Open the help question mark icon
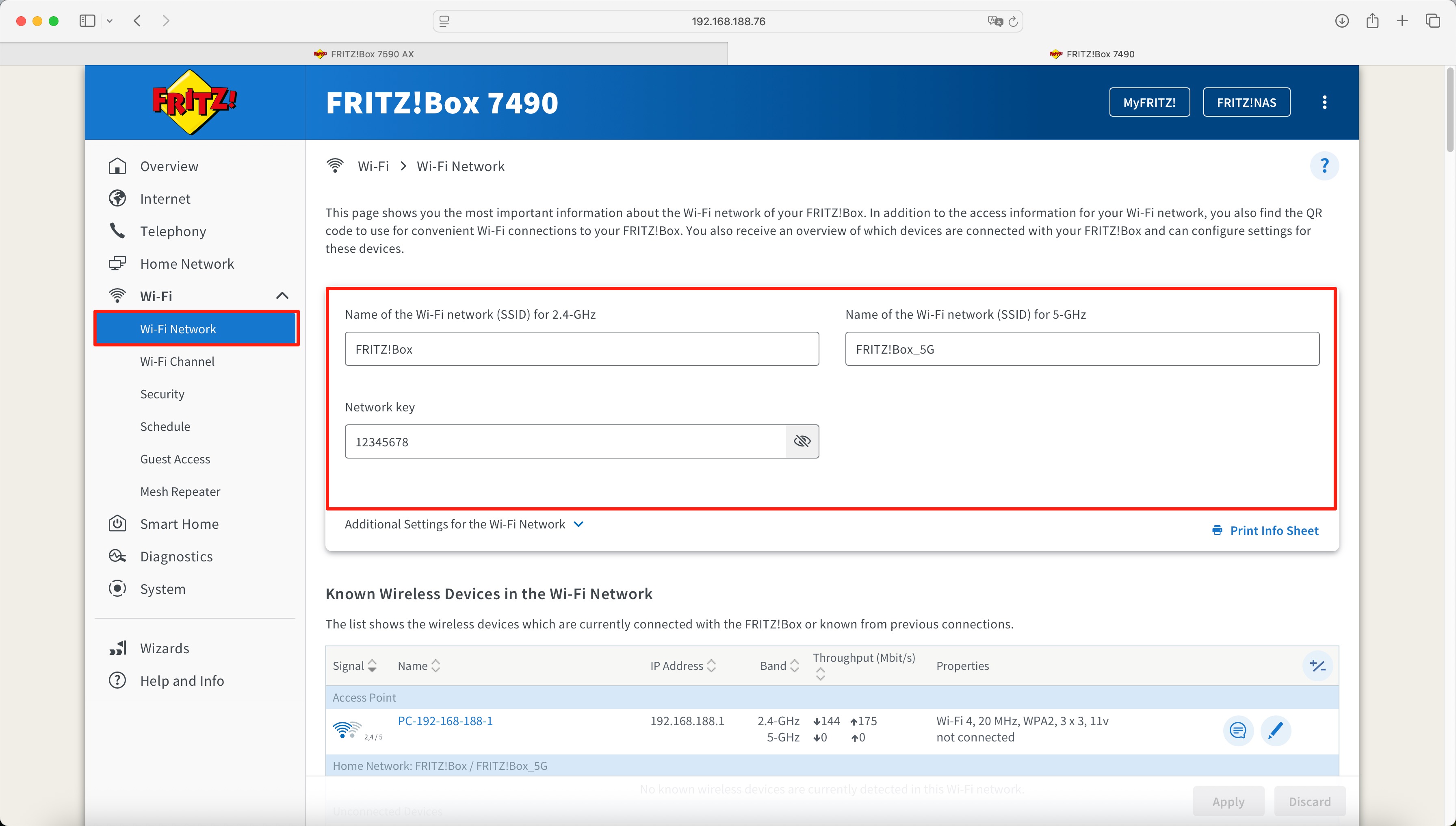 [x=1324, y=166]
